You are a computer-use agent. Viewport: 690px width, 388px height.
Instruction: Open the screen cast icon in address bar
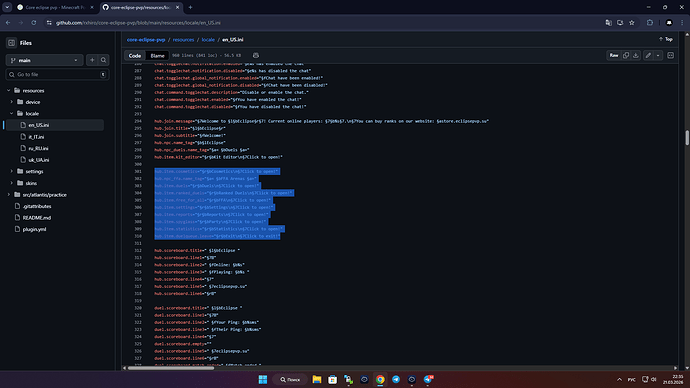[x=620, y=23]
